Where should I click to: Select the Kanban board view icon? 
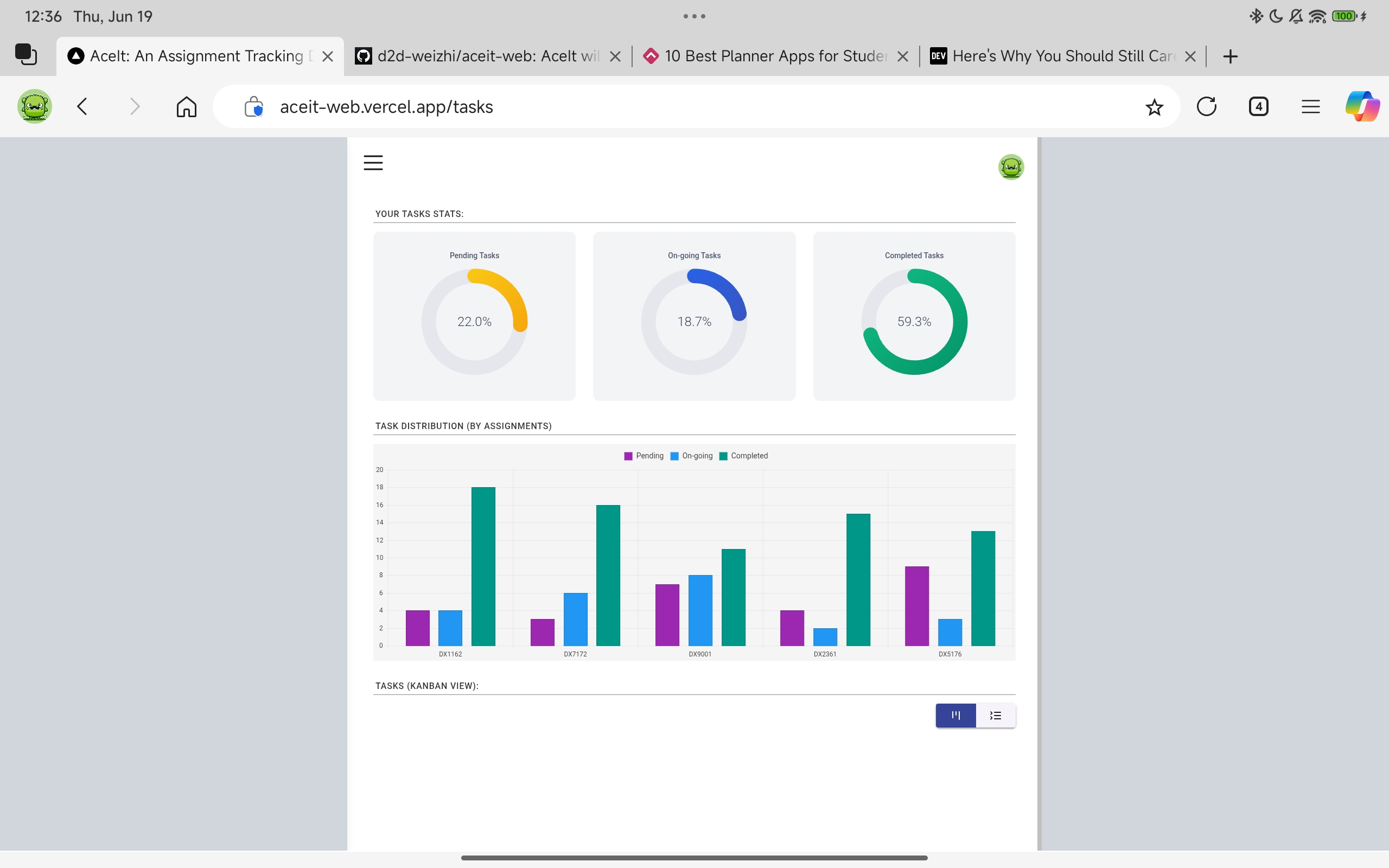(954, 716)
